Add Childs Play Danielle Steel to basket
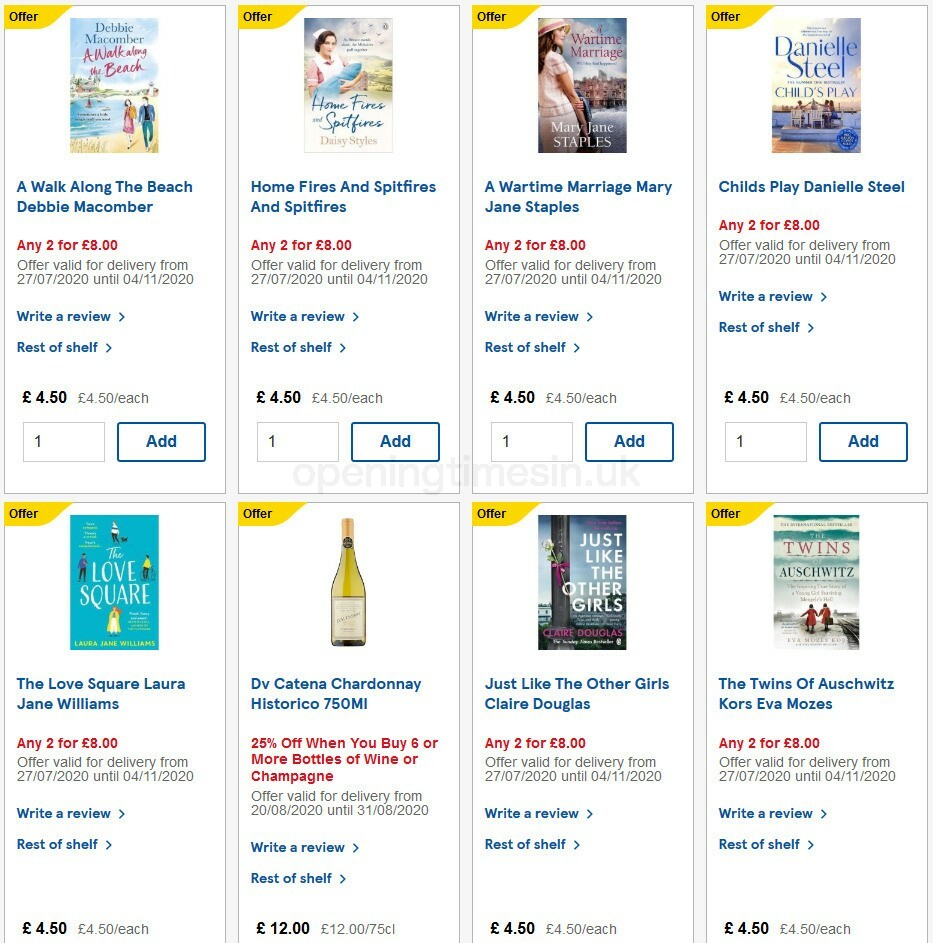The width and height of the screenshot is (933, 943). (863, 441)
